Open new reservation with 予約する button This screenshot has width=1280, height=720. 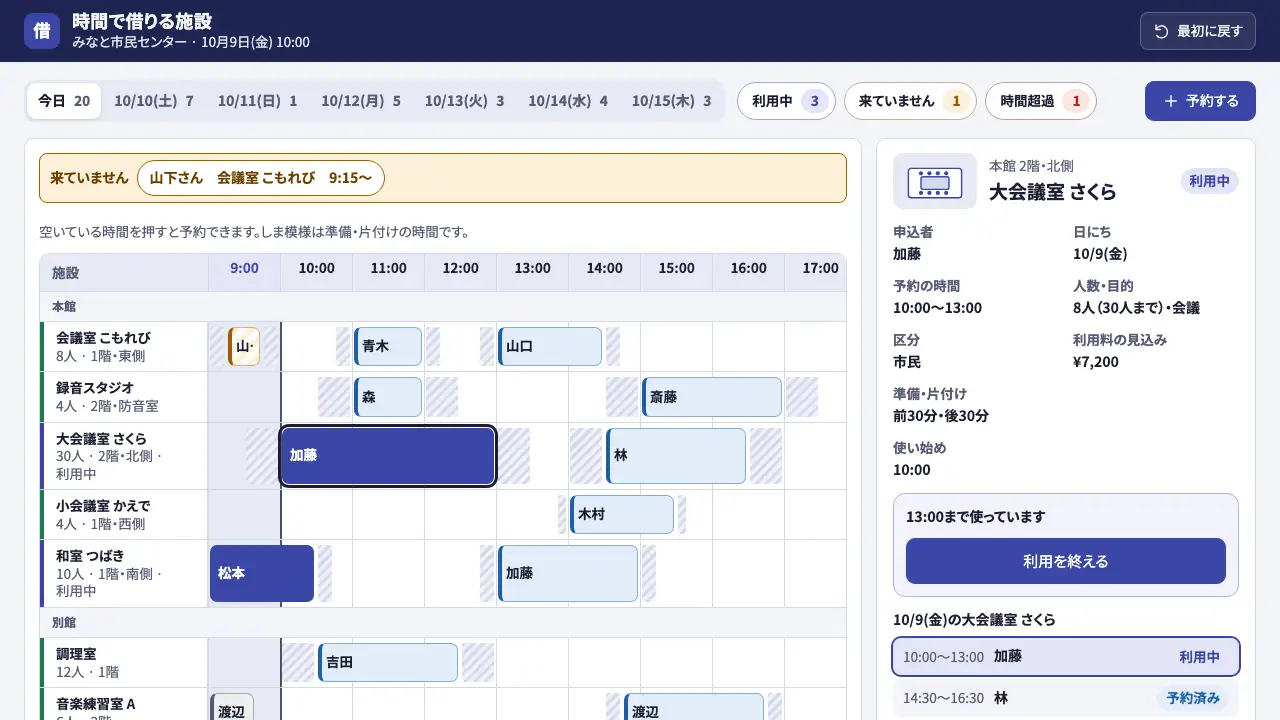(1200, 101)
